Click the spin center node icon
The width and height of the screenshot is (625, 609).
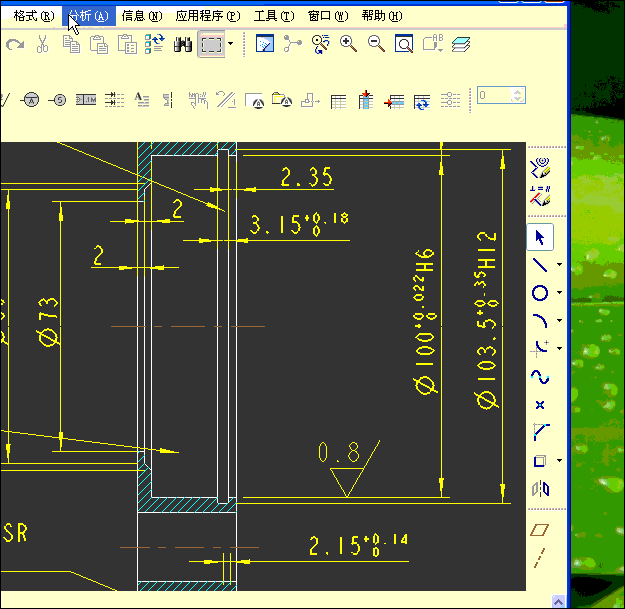293,44
